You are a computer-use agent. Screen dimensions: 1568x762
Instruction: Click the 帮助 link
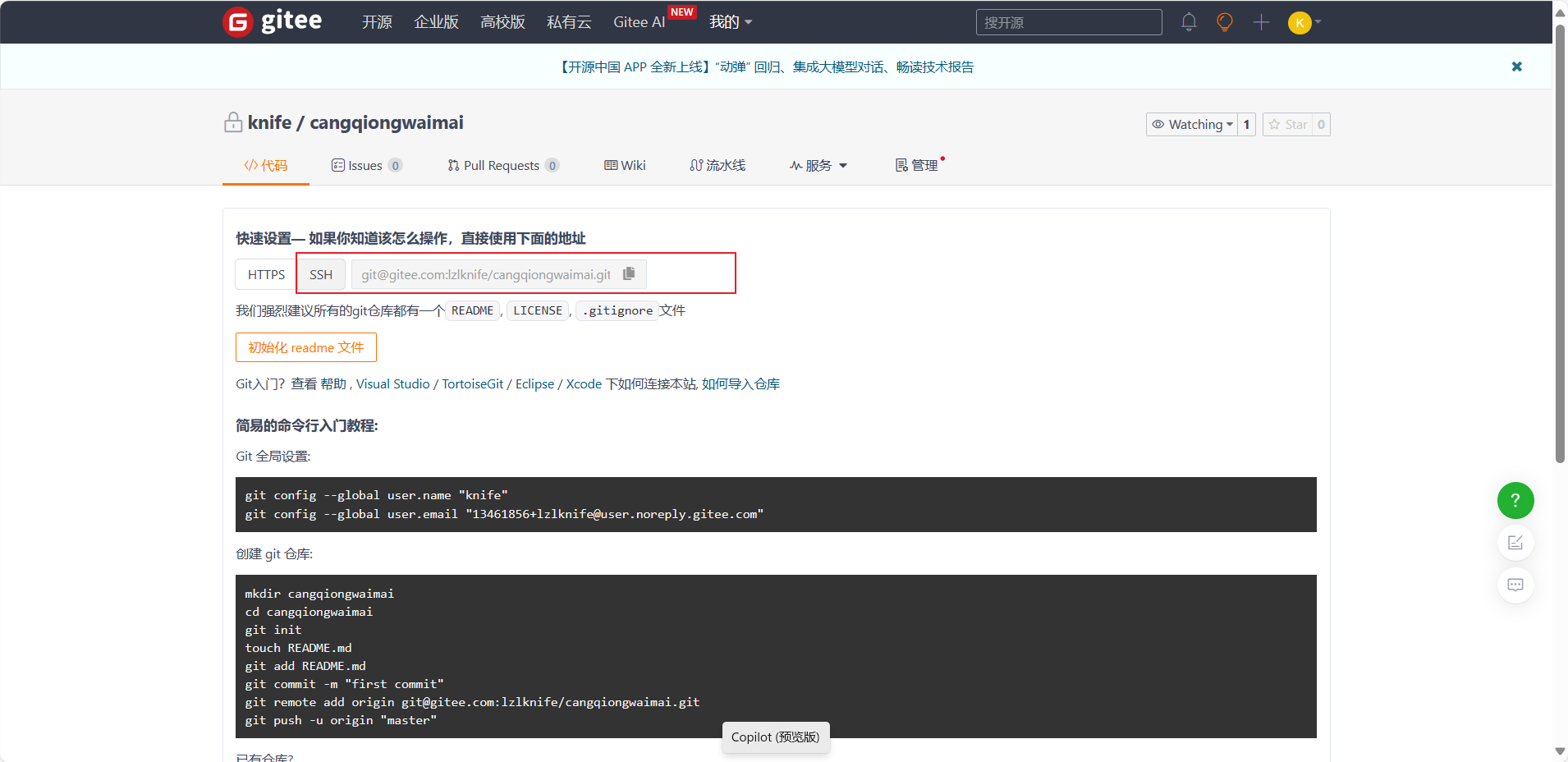coord(333,383)
